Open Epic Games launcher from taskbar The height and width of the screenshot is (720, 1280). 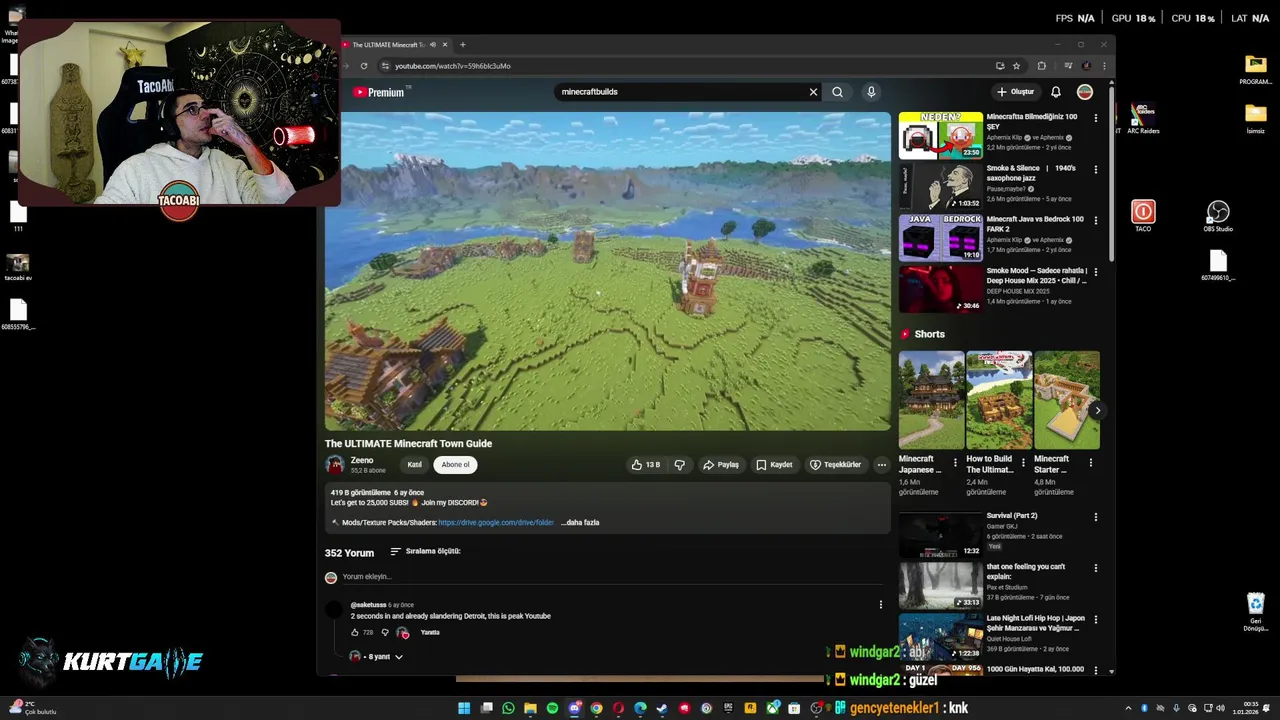(728, 708)
